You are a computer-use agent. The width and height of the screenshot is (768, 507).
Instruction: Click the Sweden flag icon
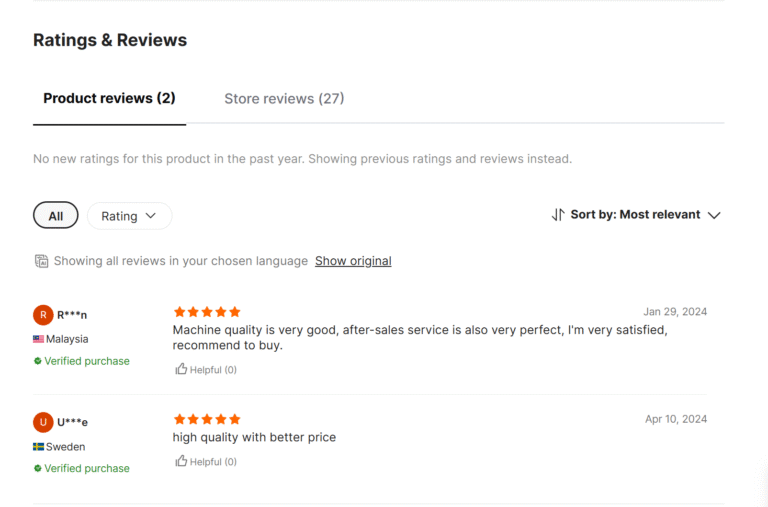tap(38, 447)
